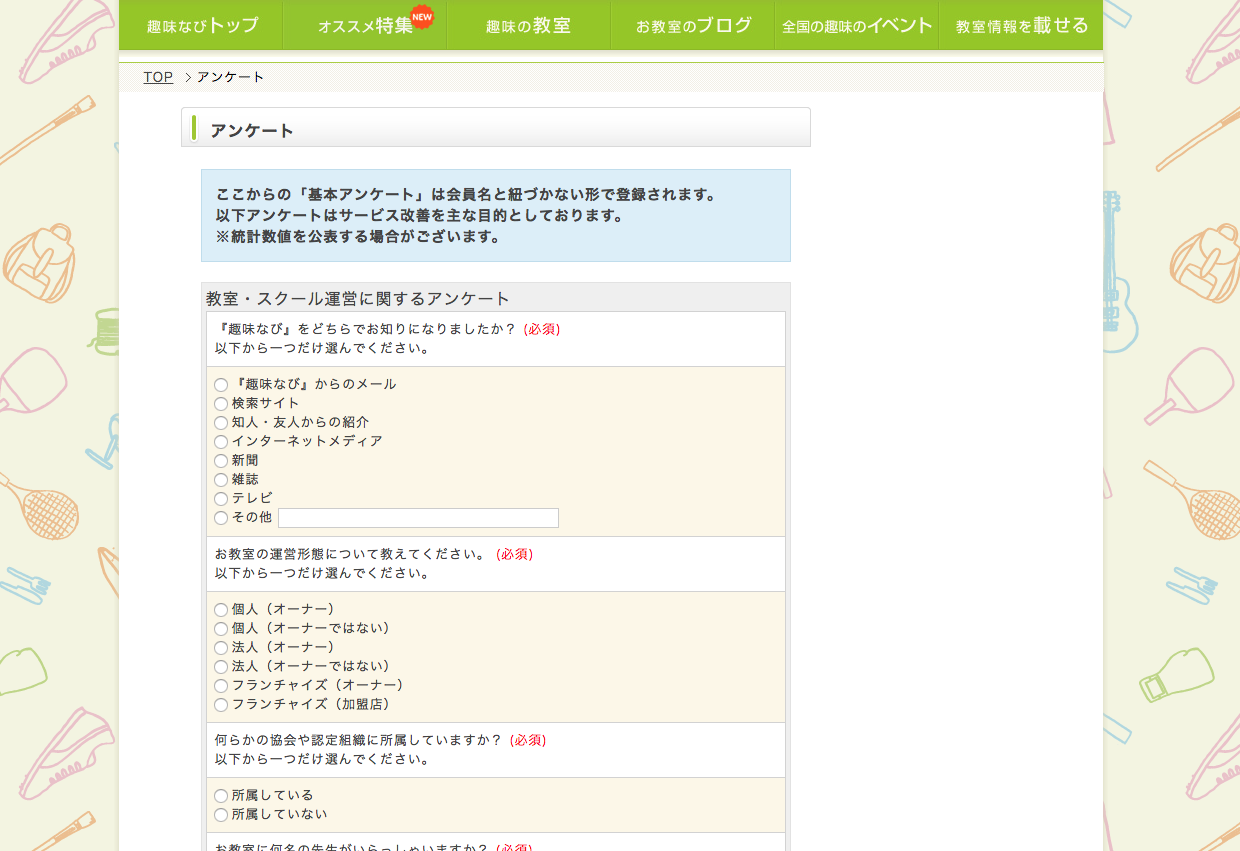Image resolution: width=1240 pixels, height=851 pixels.
Task: Select フランチャイズ（加盟店） radio button
Action: (221, 705)
